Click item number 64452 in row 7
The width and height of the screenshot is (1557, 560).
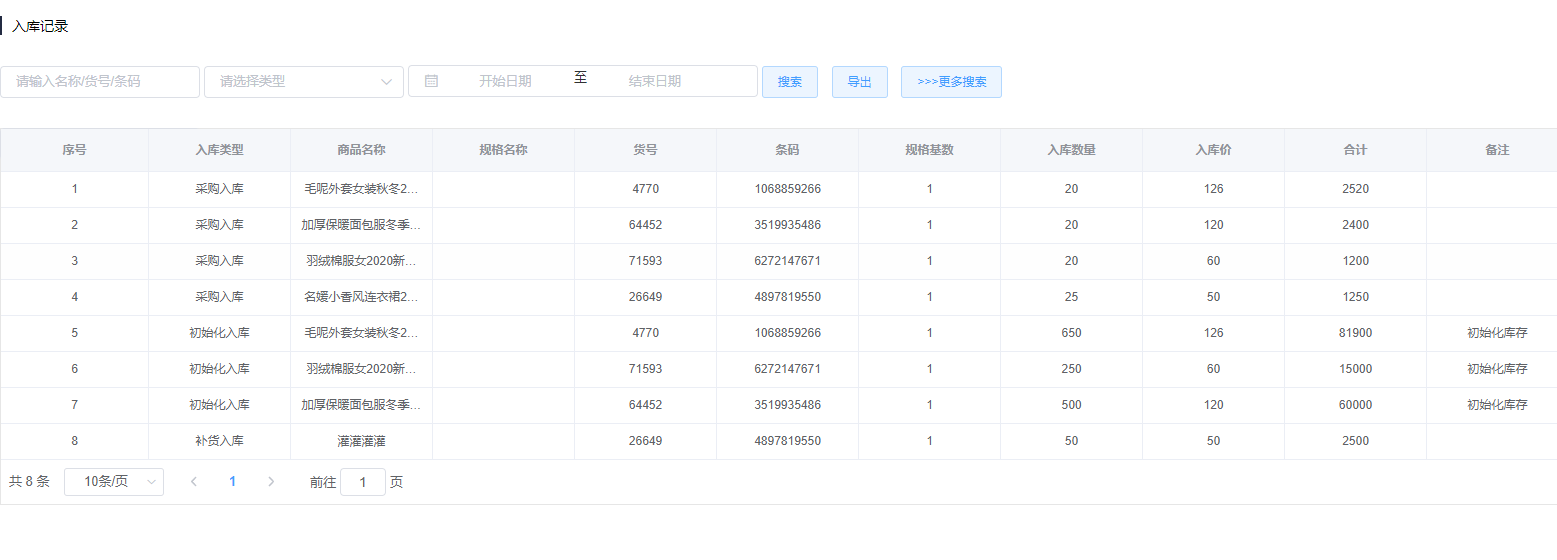tap(646, 405)
